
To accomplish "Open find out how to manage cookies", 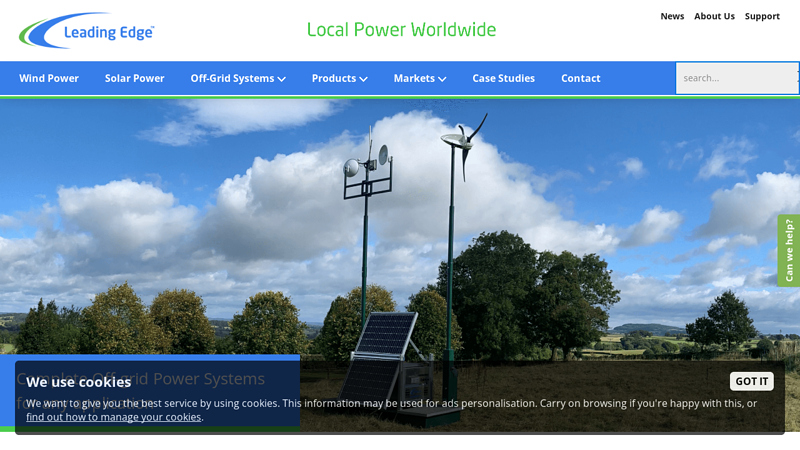I will click(114, 417).
